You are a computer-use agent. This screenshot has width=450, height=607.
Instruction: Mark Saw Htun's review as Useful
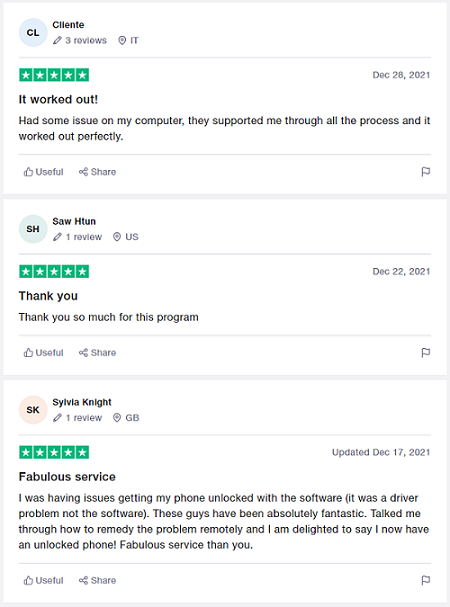(43, 352)
